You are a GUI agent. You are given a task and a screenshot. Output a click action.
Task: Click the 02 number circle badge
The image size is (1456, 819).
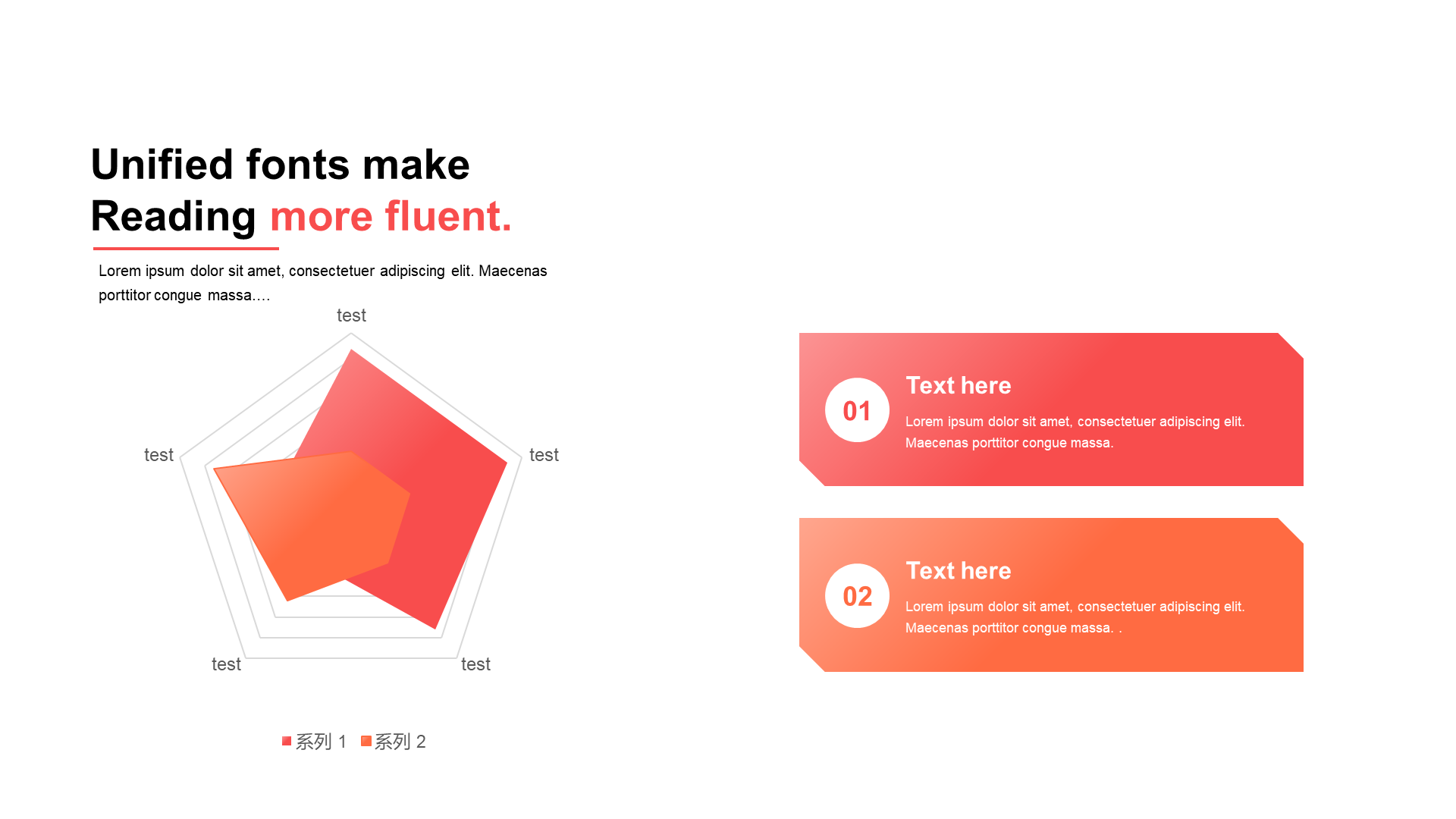tap(857, 596)
